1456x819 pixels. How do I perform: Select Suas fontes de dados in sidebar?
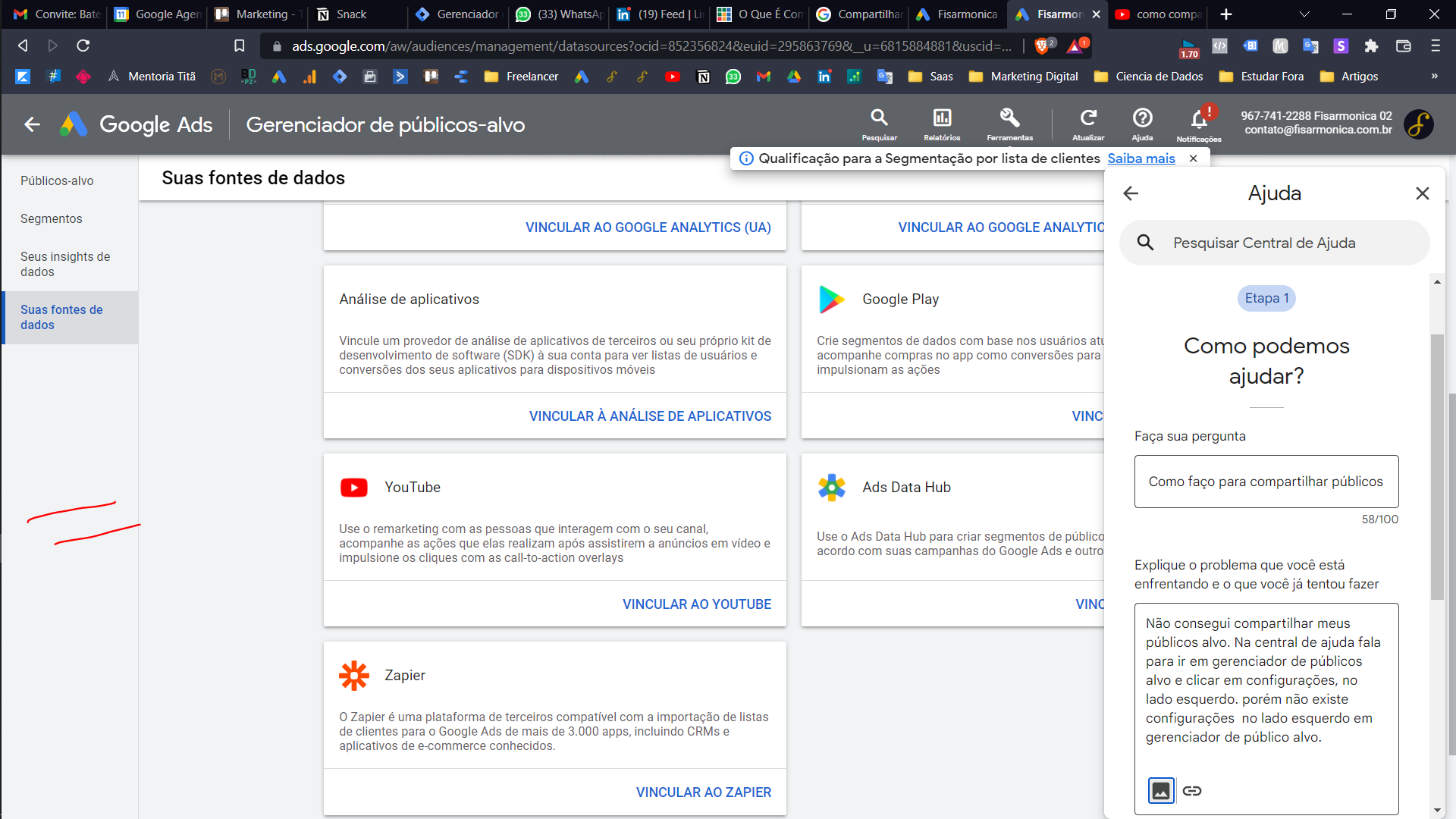pos(70,317)
